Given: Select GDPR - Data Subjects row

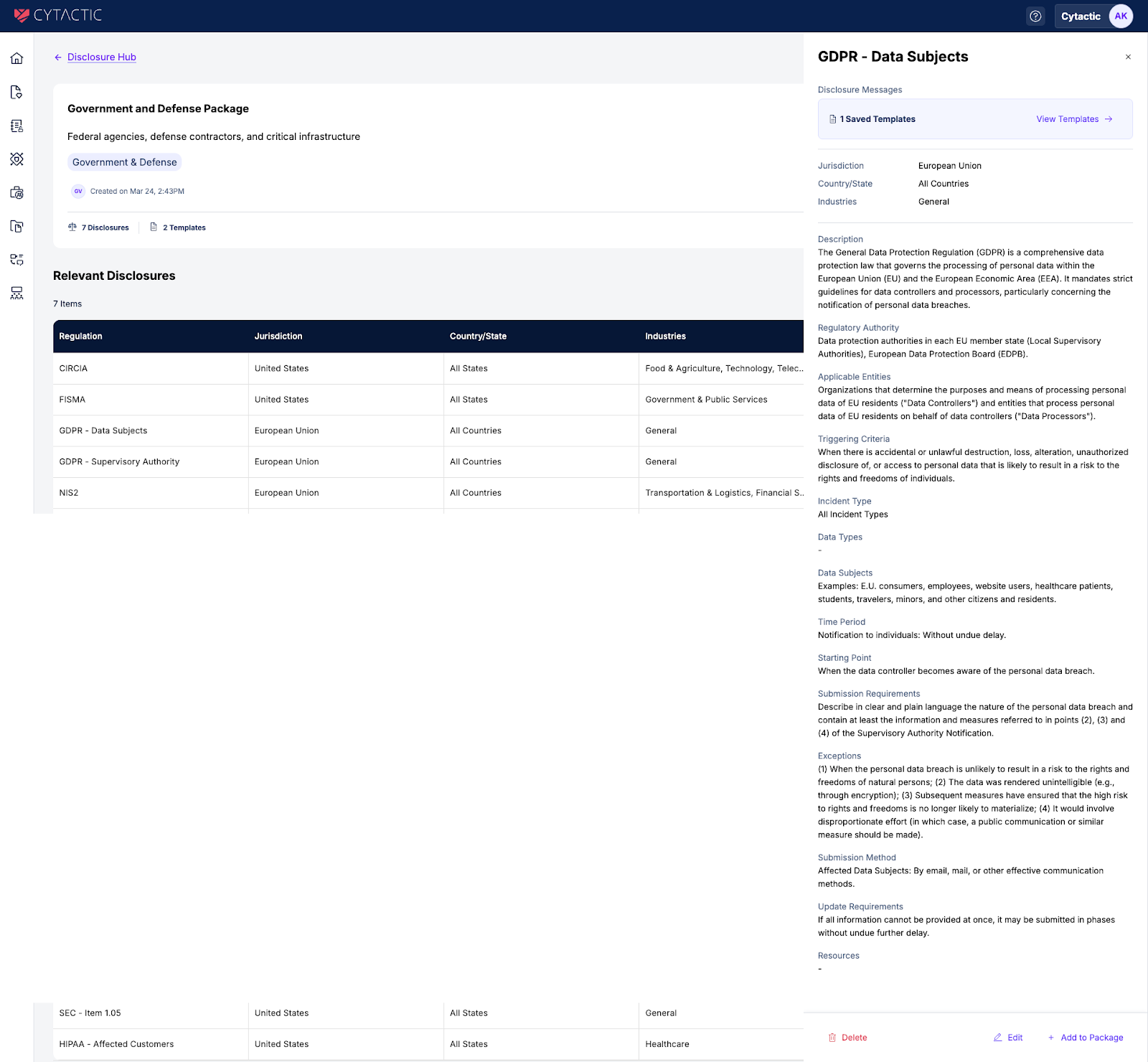Looking at the screenshot, I should tap(428, 431).
